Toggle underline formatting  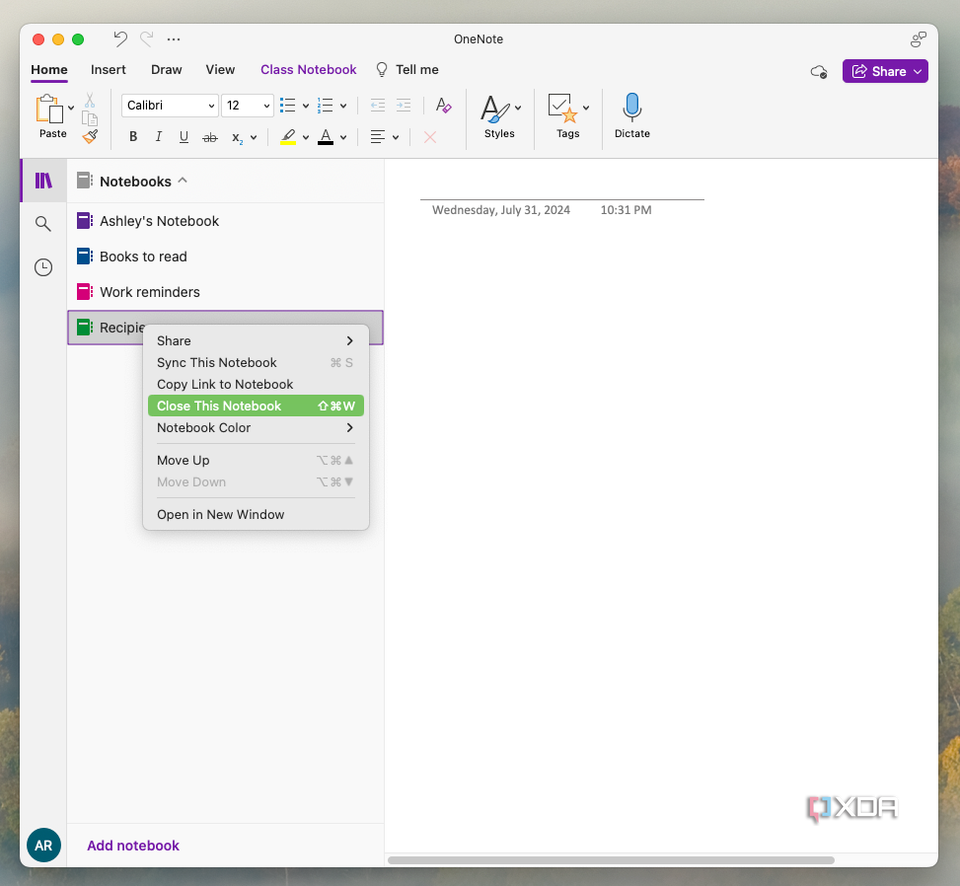pos(183,137)
